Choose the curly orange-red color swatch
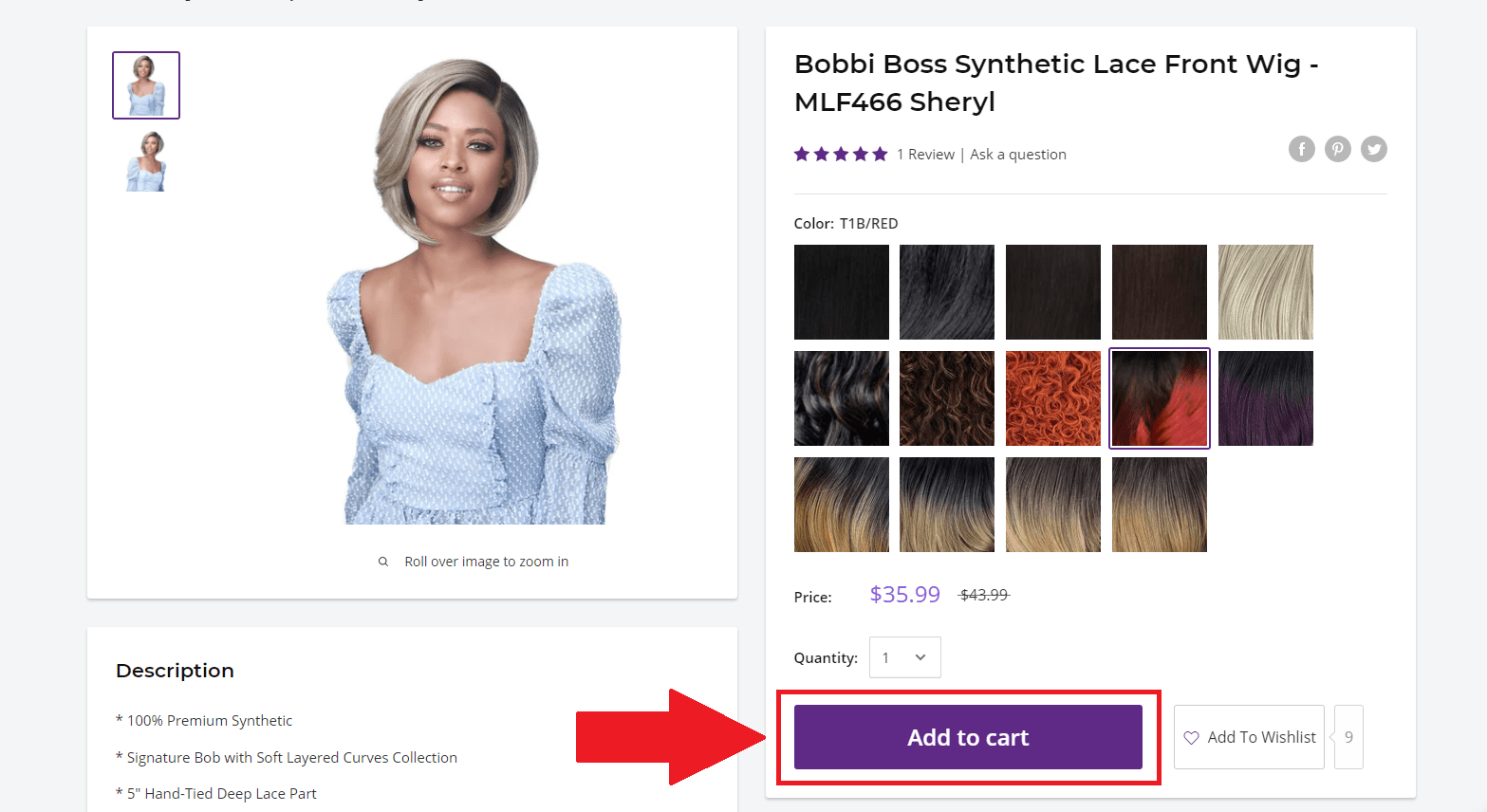The image size is (1487, 812). [x=1052, y=398]
